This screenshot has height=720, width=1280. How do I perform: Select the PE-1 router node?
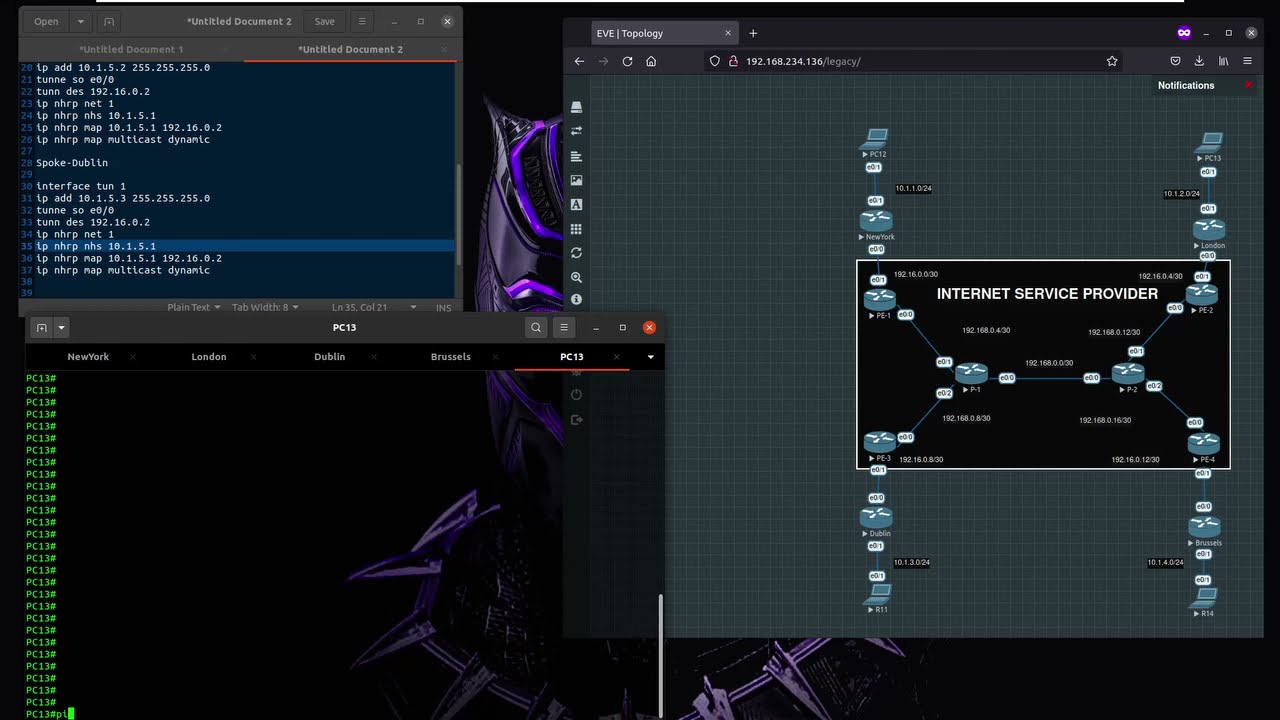coord(880,298)
